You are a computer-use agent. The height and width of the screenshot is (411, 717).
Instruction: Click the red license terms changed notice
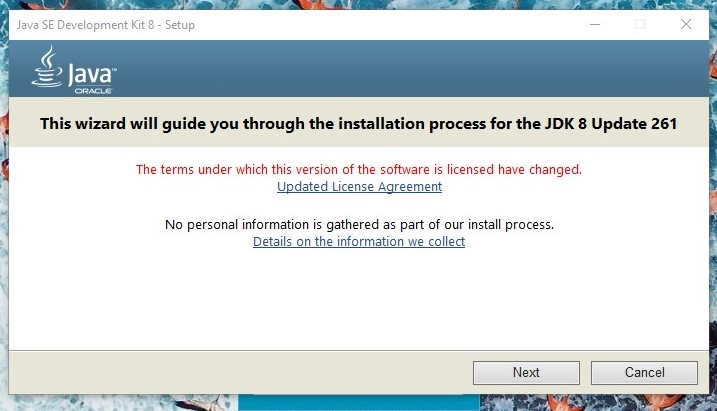click(358, 169)
